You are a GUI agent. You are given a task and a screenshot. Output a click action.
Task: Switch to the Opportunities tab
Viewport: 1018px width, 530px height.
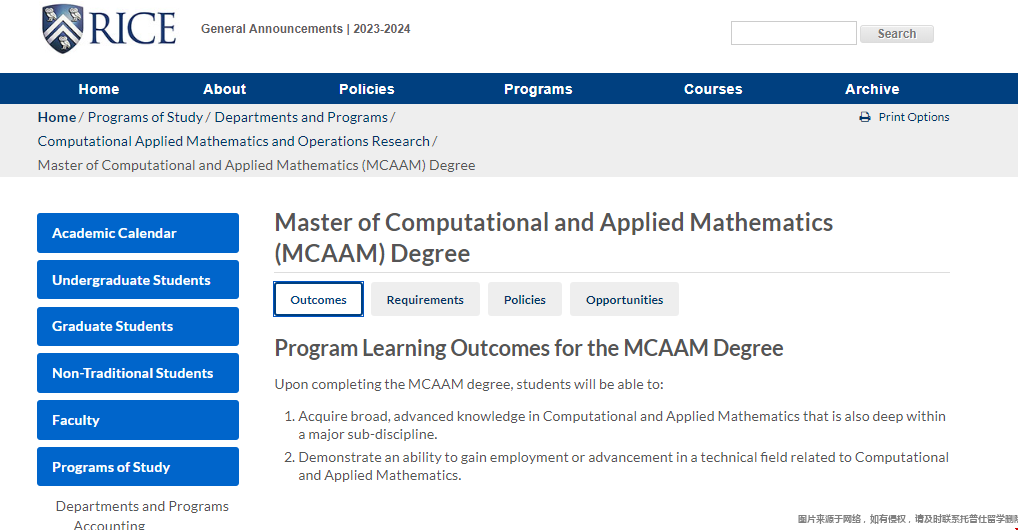point(625,299)
